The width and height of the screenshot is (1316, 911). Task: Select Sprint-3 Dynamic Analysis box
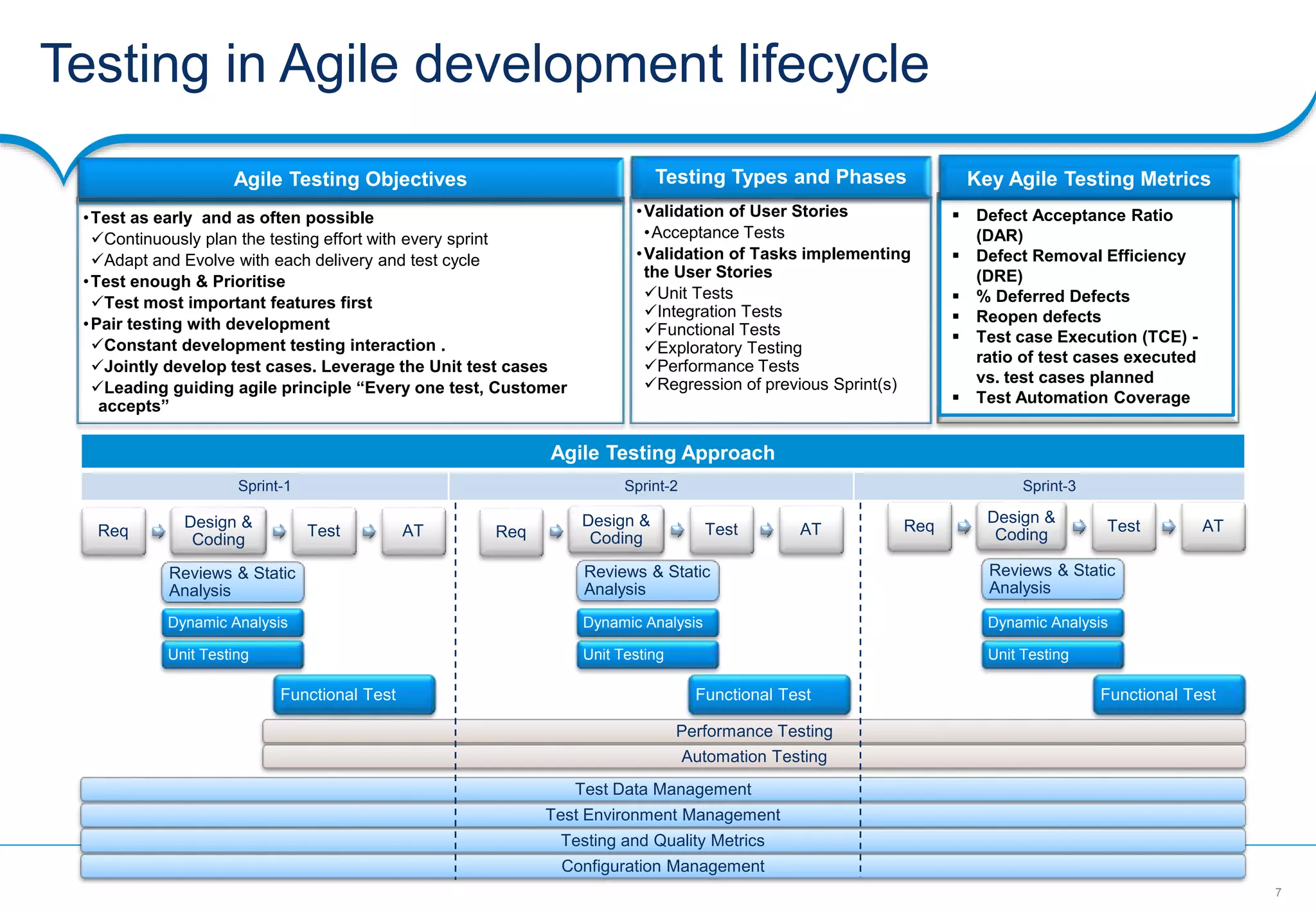1052,623
